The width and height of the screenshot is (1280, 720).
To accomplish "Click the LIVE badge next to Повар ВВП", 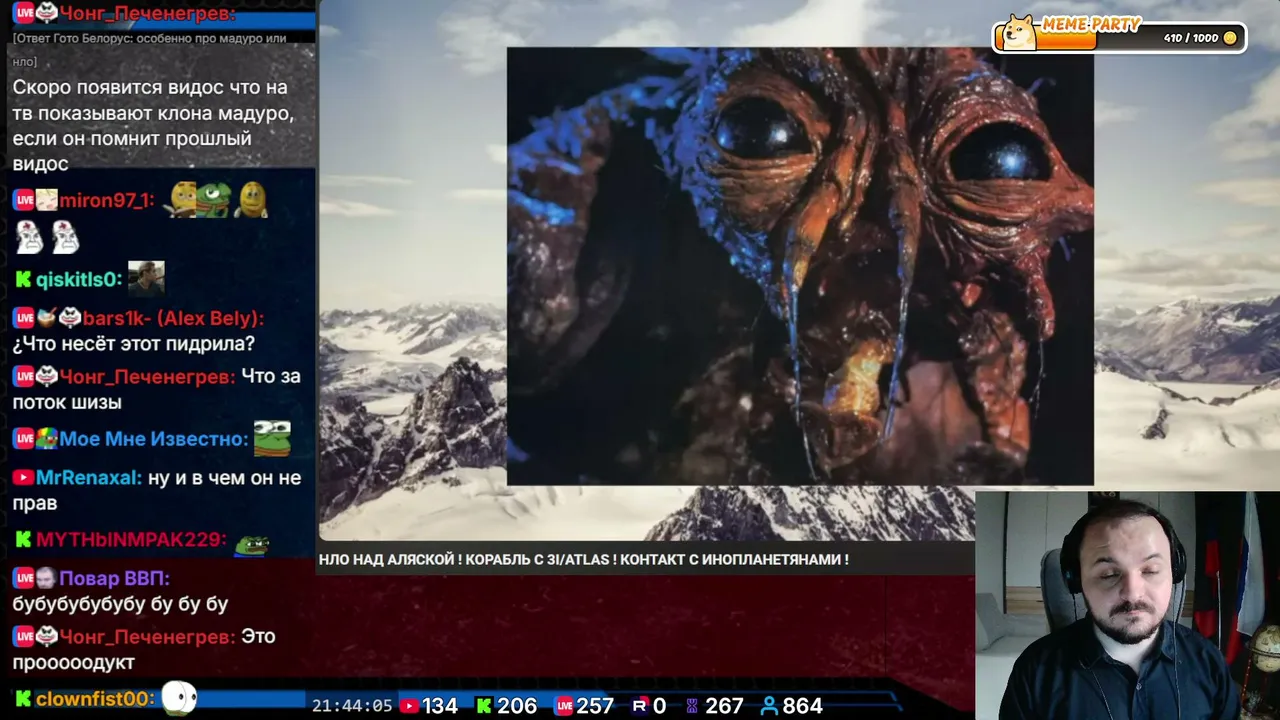I will tap(24, 578).
